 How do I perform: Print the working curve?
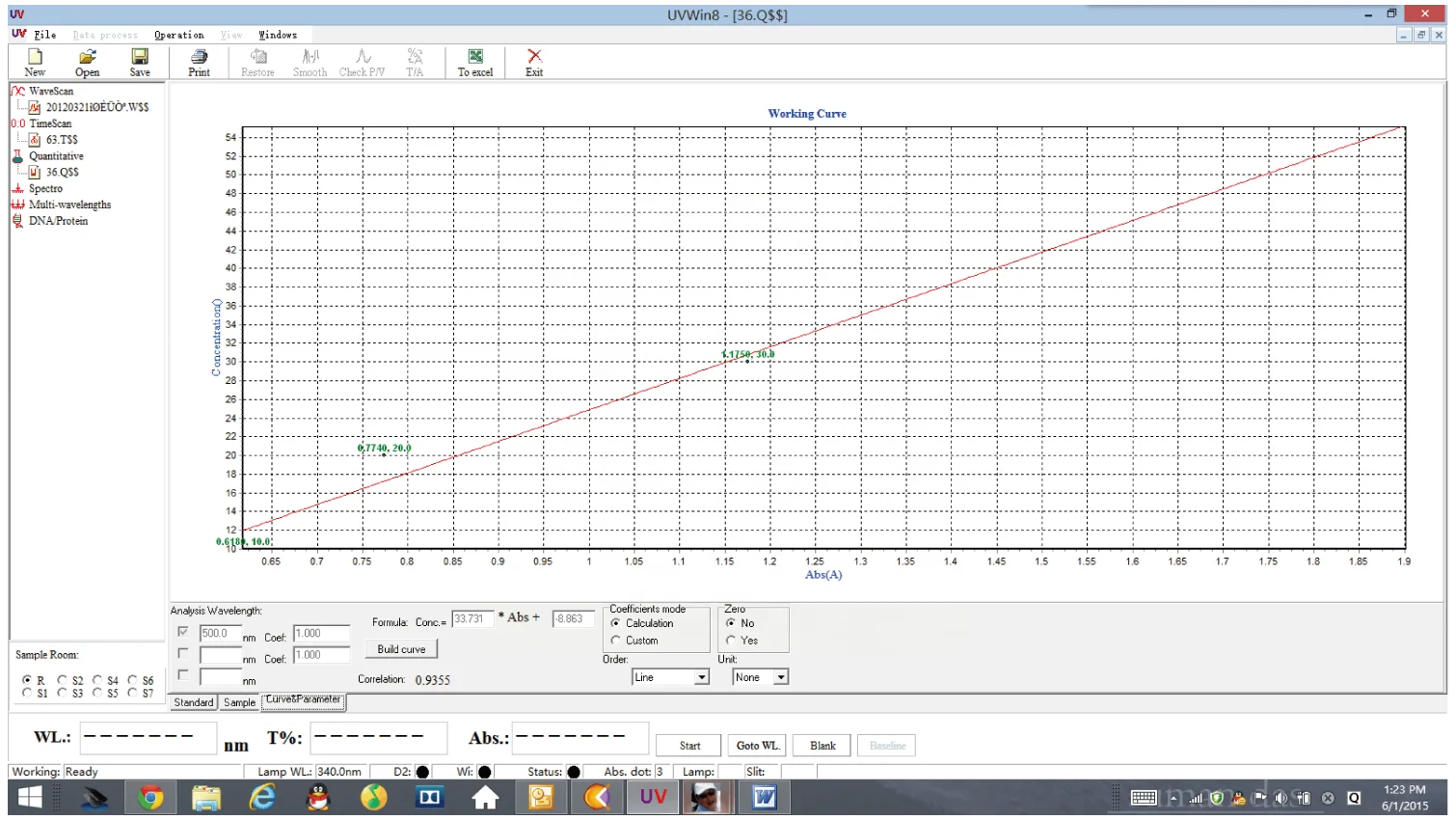[199, 63]
